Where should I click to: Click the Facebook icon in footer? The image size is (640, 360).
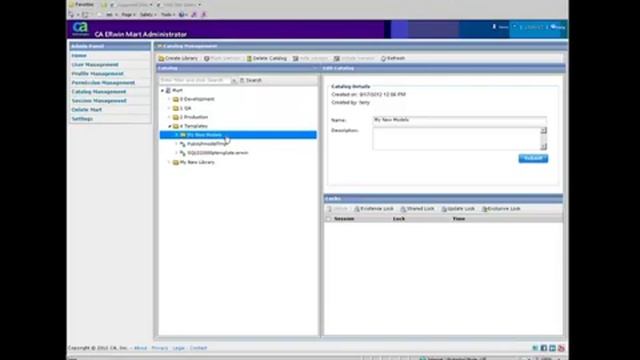[544, 348]
